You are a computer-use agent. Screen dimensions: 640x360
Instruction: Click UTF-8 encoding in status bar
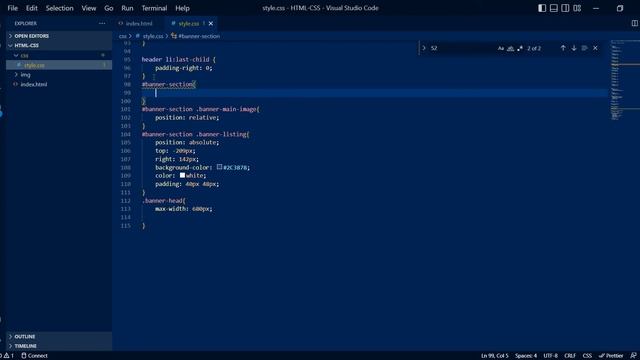coord(551,356)
